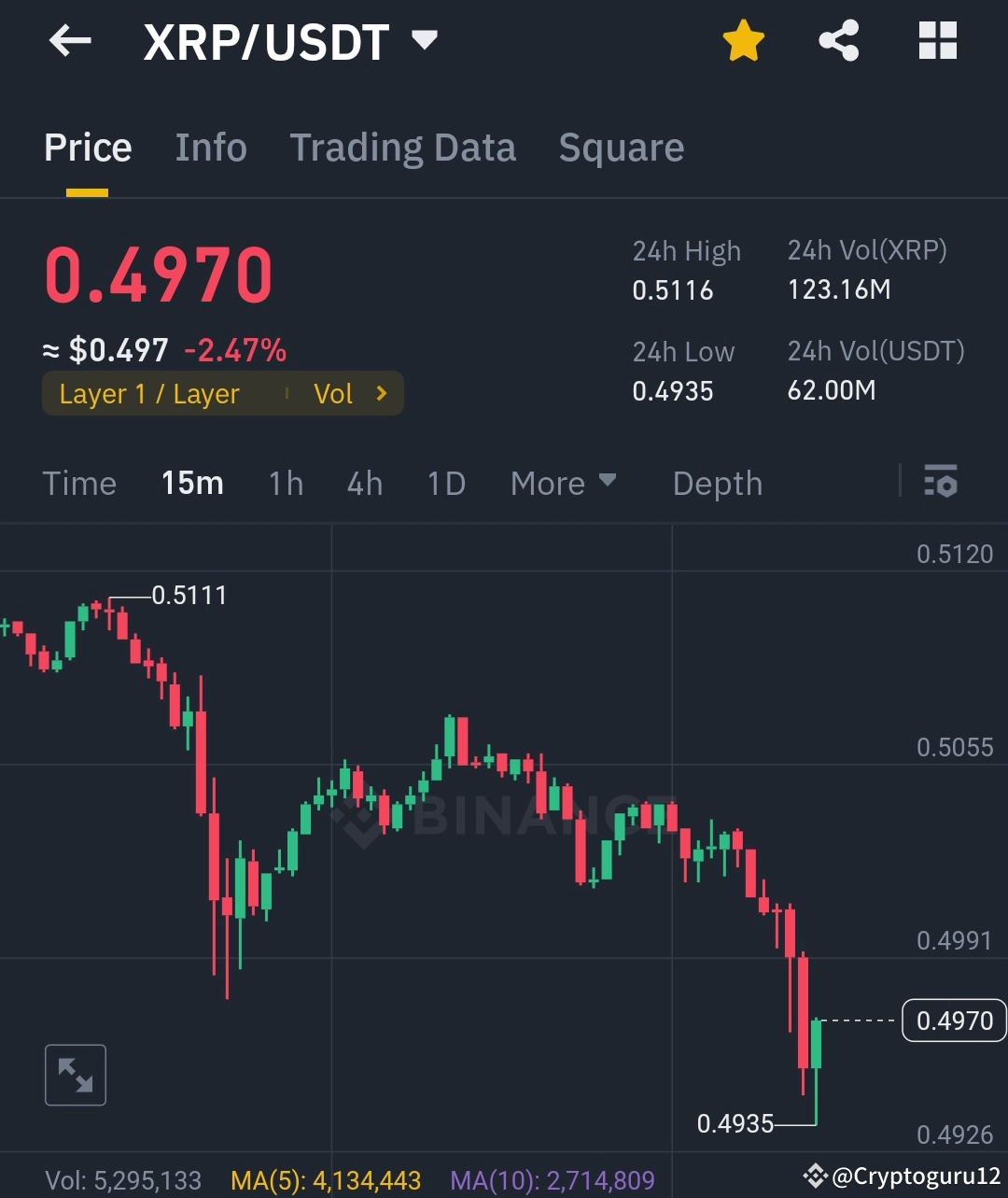Switch to the Trading Data tab
The height and width of the screenshot is (1198, 1008).
pos(403,148)
